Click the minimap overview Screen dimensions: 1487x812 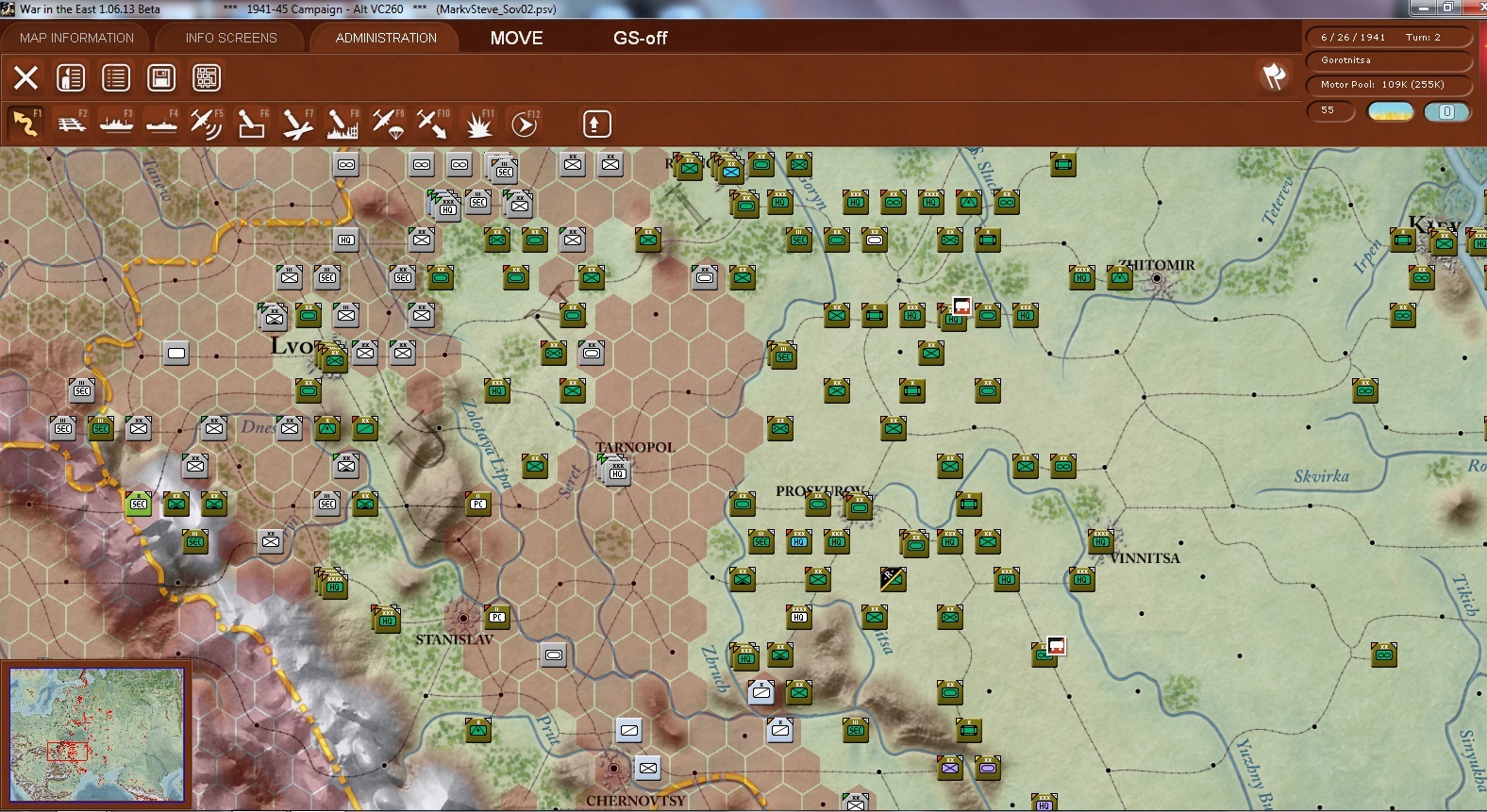click(x=97, y=735)
